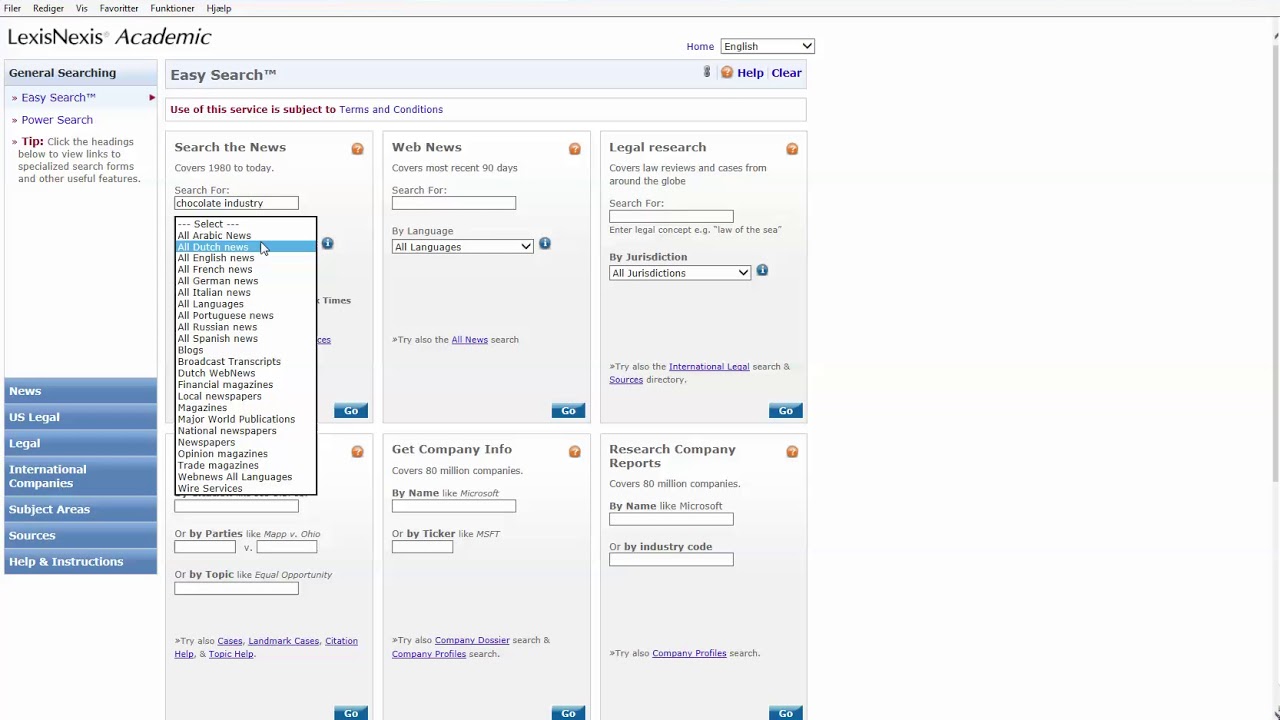Open Terms and Conditions link

tap(391, 110)
